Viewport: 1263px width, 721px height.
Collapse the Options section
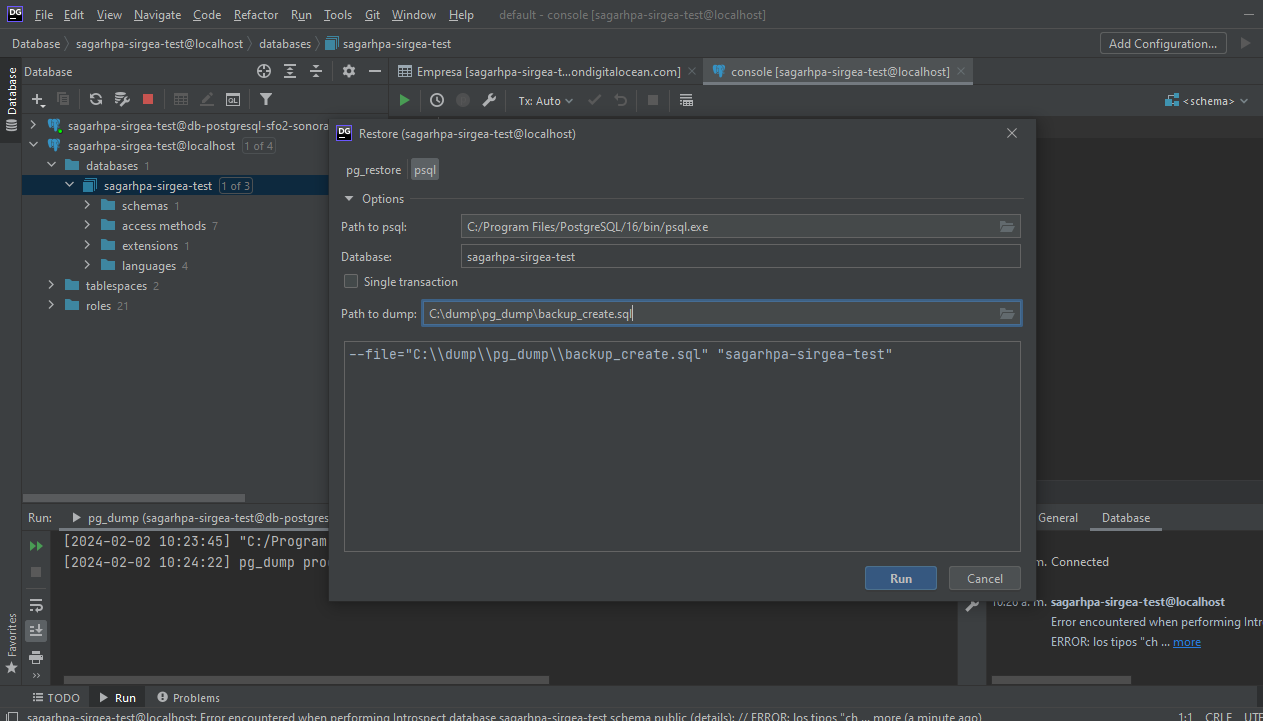click(350, 199)
